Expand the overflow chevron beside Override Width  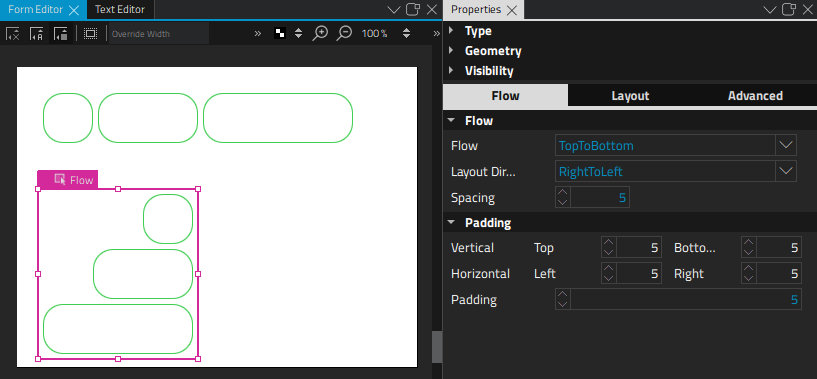click(x=257, y=34)
